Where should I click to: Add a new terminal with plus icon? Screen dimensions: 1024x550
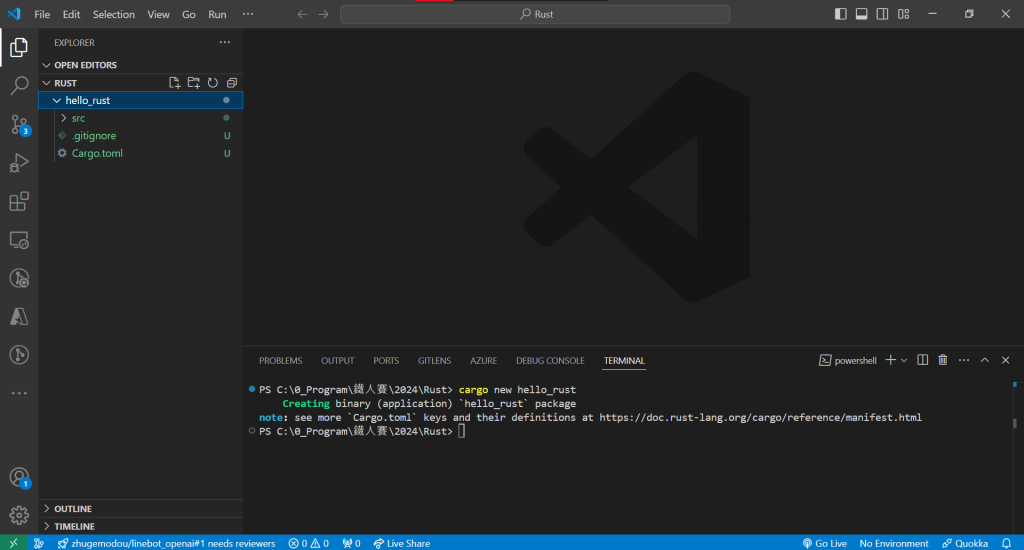coord(890,360)
